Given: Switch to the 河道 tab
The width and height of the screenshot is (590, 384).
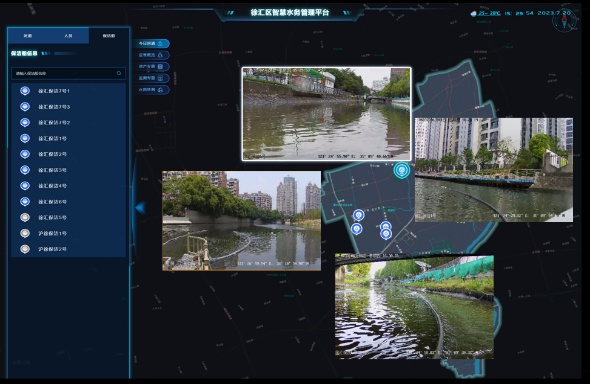Looking at the screenshot, I should (x=28, y=36).
